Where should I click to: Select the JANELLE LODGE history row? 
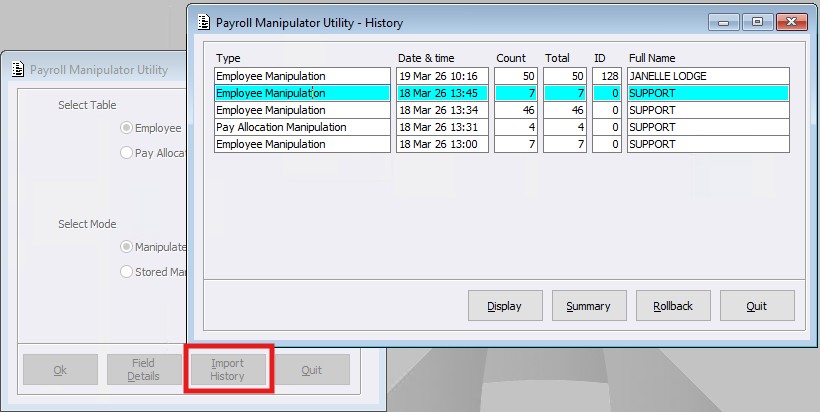707,76
